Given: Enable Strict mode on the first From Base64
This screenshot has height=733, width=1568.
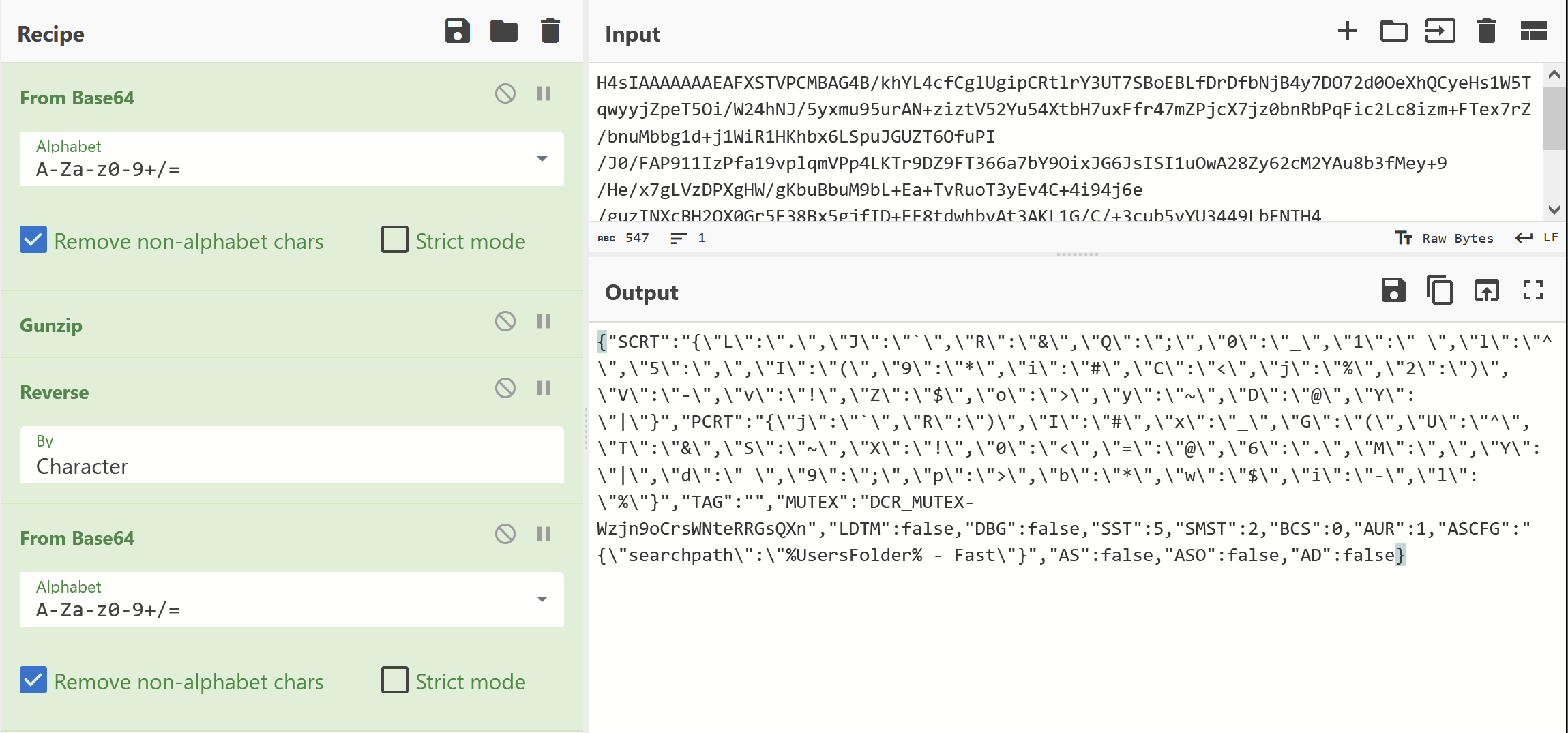Looking at the screenshot, I should [394, 240].
